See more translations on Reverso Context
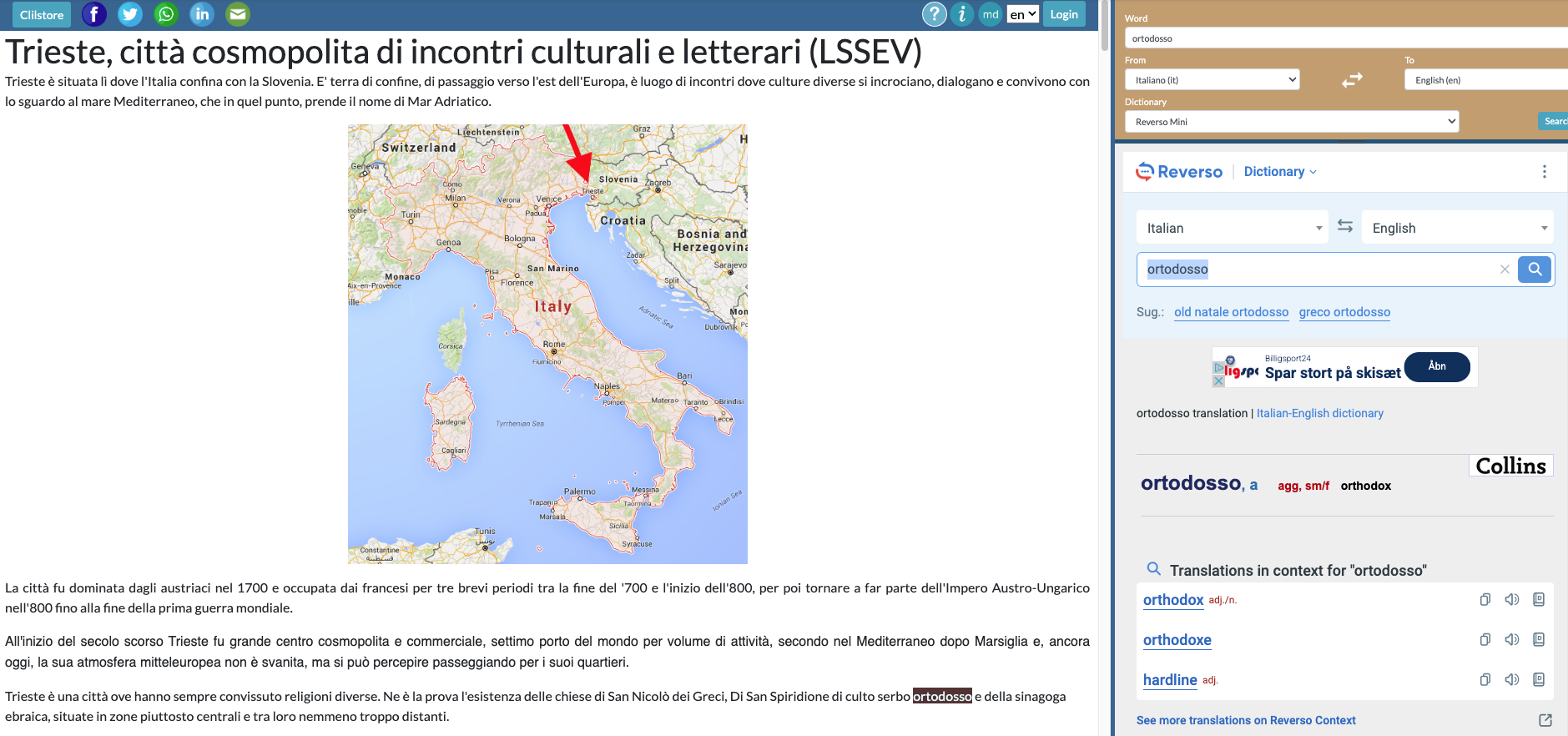Viewport: 1568px width, 736px height. (1246, 720)
